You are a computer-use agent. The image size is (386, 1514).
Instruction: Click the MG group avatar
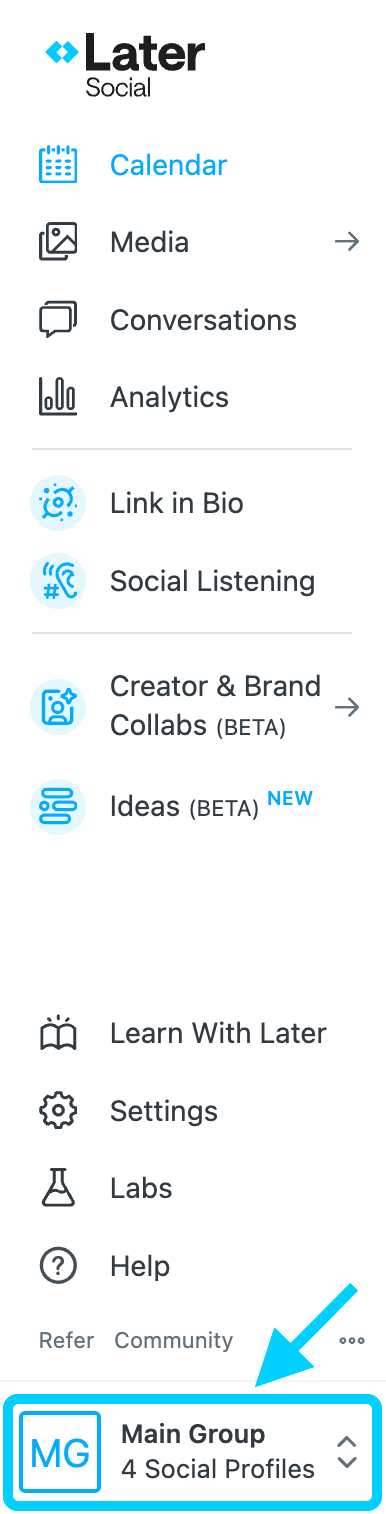61,1452
